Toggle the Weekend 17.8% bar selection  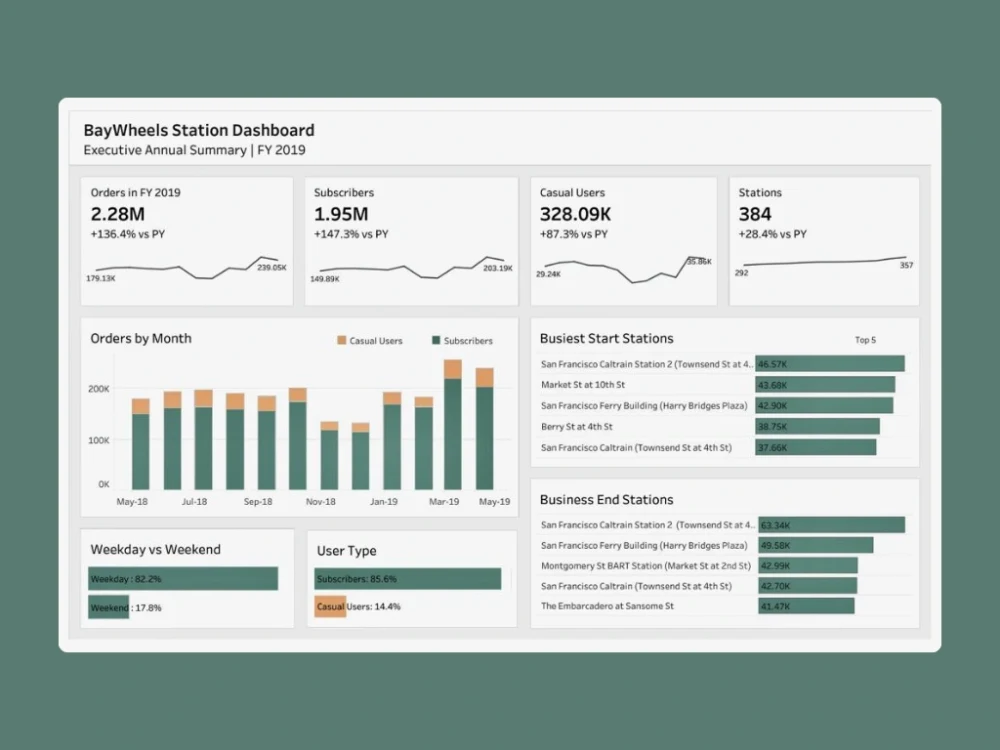coord(109,607)
